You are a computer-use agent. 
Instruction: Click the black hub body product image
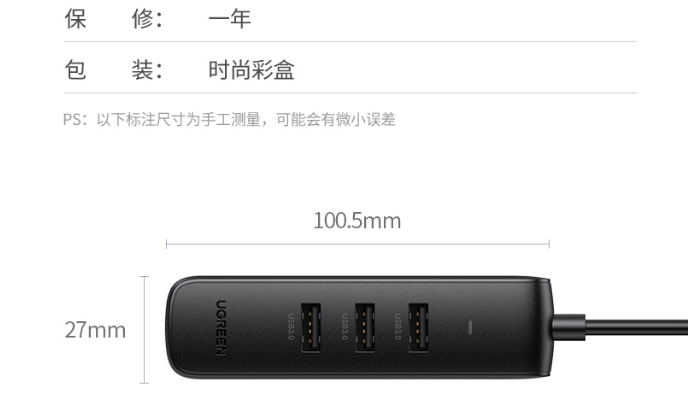[360, 328]
